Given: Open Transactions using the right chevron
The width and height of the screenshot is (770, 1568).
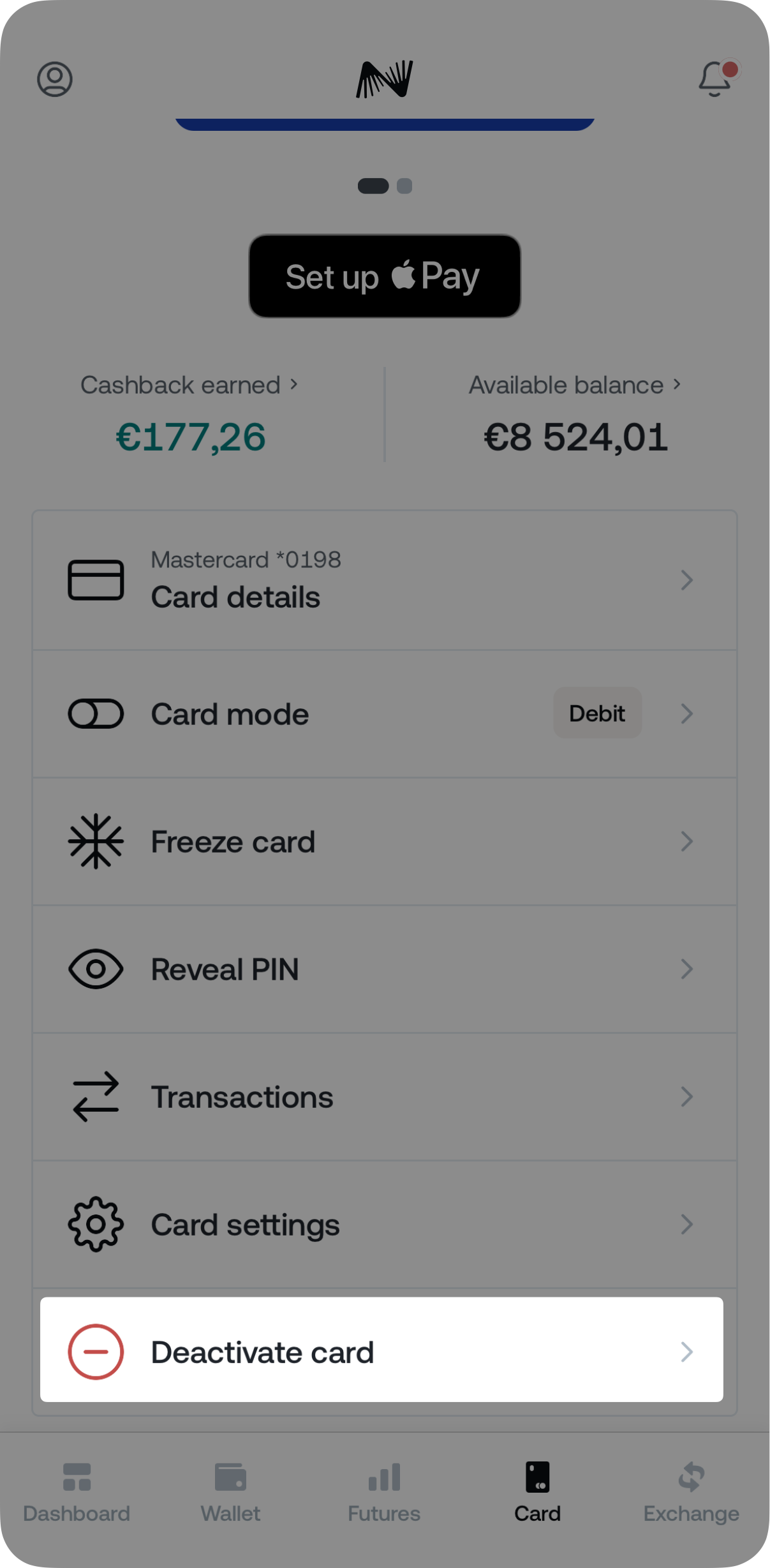Looking at the screenshot, I should point(686,1096).
